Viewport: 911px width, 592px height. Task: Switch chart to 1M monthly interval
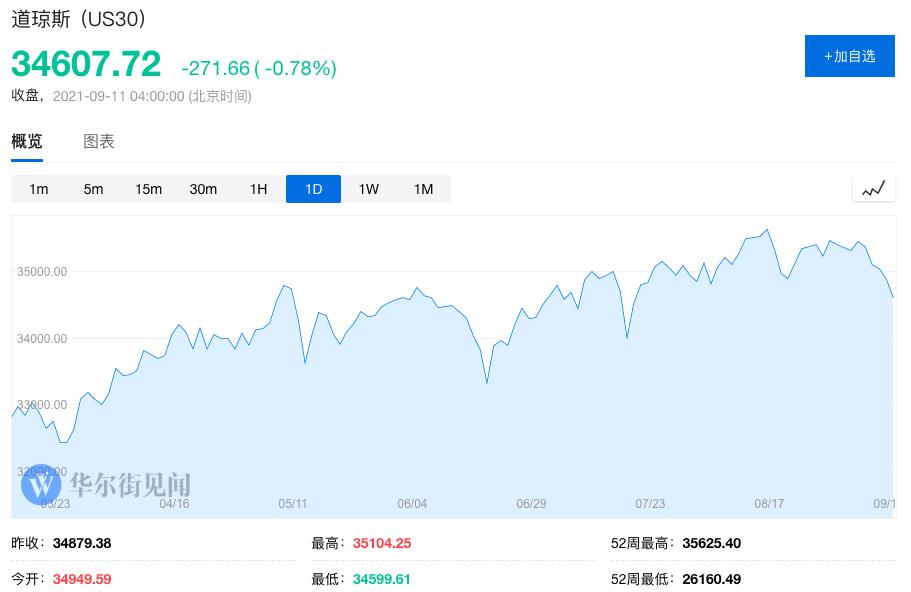tap(423, 189)
